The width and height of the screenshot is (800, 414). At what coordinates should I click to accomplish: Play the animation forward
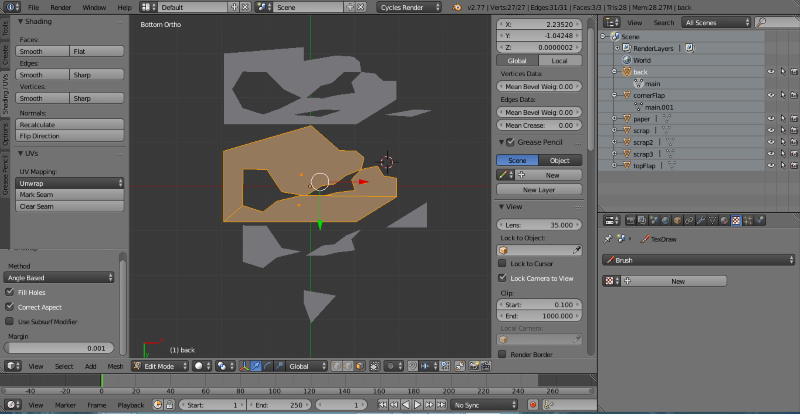(x=418, y=404)
